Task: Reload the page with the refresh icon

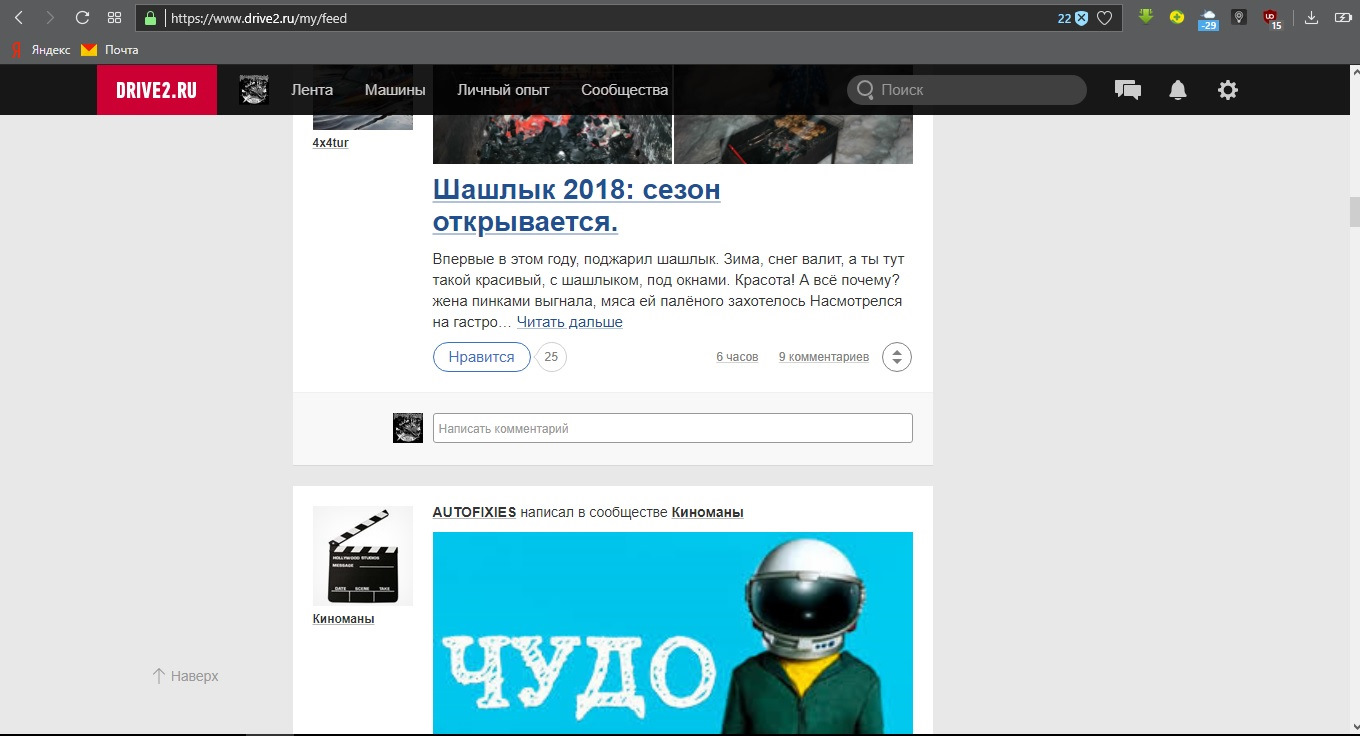Action: pos(82,18)
